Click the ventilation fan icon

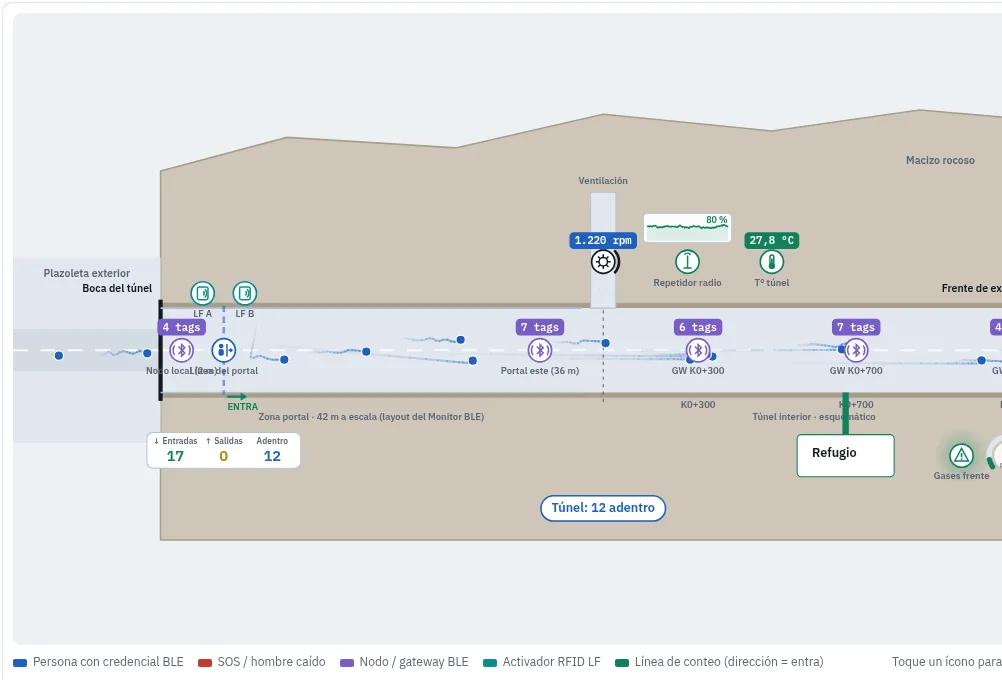point(603,262)
